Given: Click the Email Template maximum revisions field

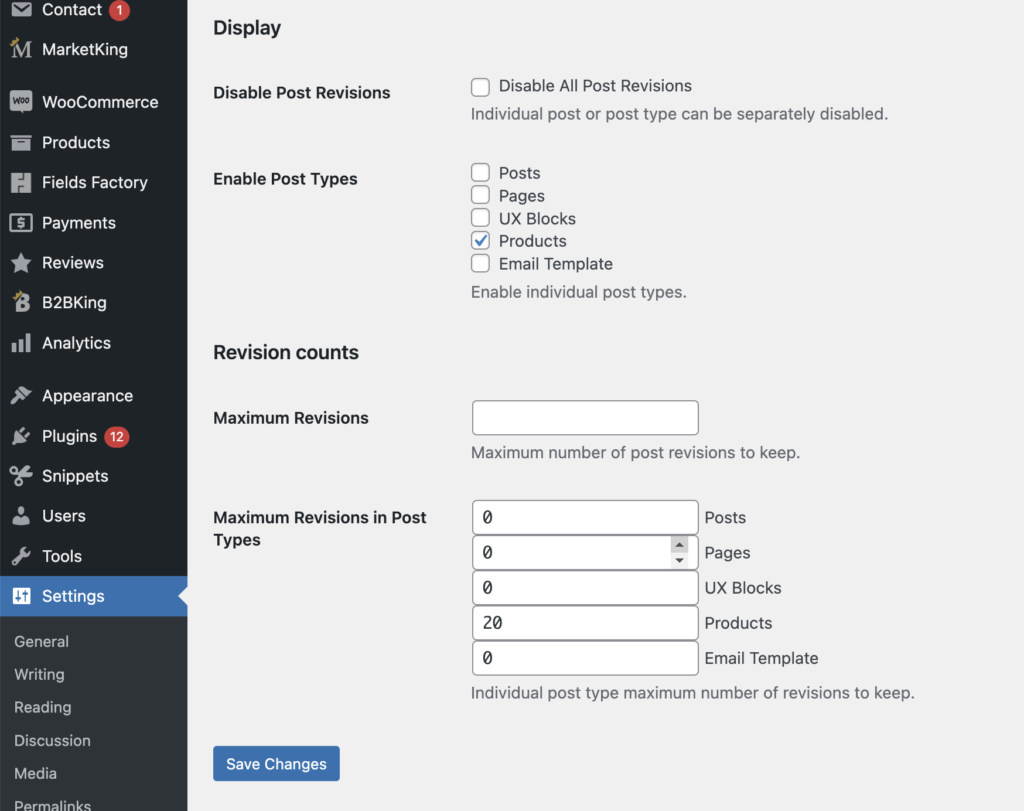Looking at the screenshot, I should point(585,658).
